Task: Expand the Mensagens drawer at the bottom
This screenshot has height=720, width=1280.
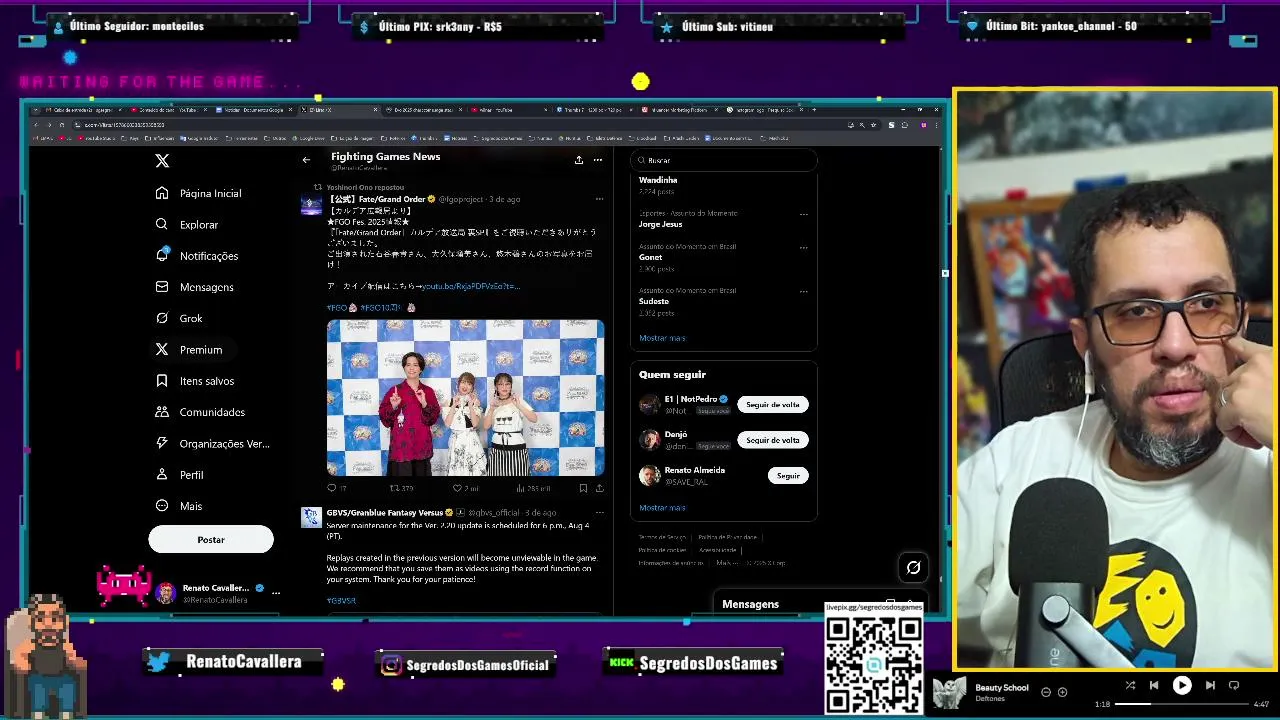Action: click(820, 604)
